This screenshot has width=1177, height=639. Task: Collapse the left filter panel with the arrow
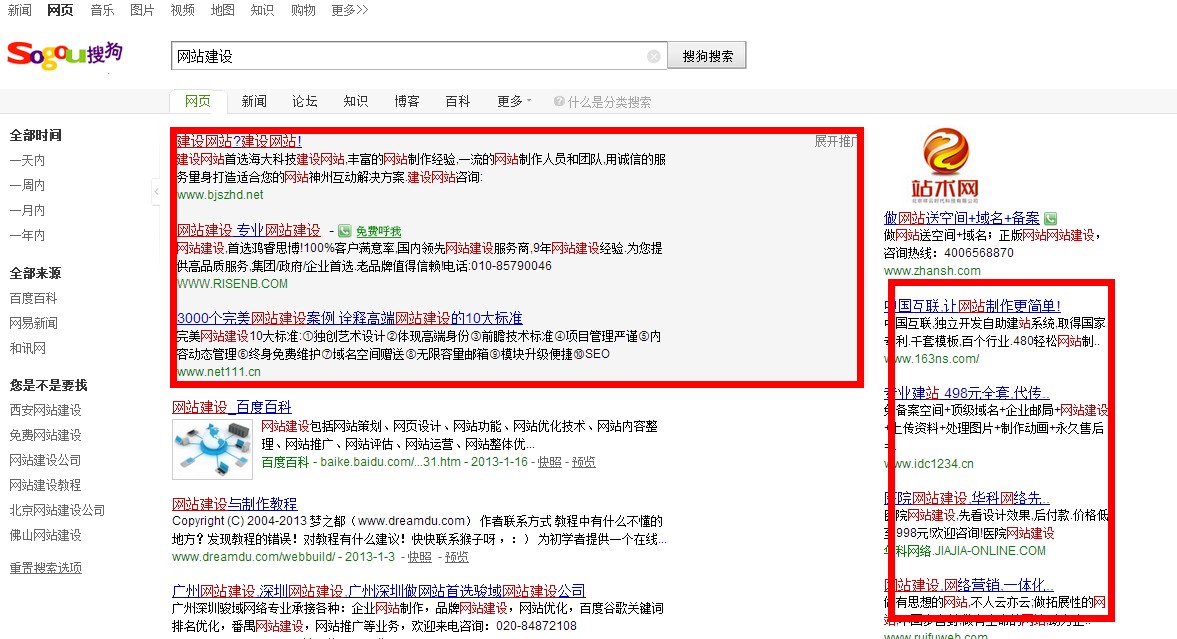click(x=156, y=192)
